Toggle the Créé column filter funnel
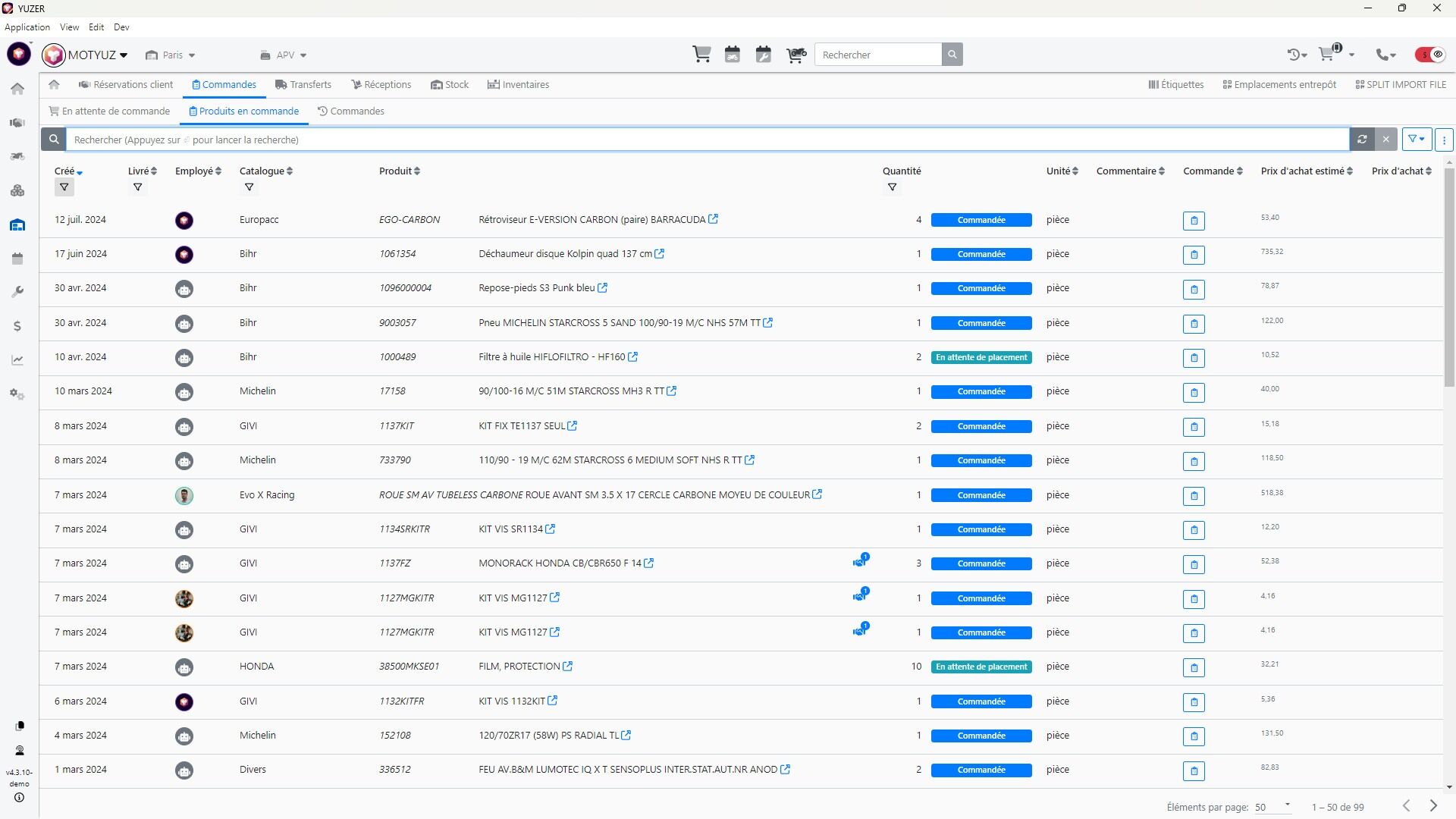 coord(64,187)
